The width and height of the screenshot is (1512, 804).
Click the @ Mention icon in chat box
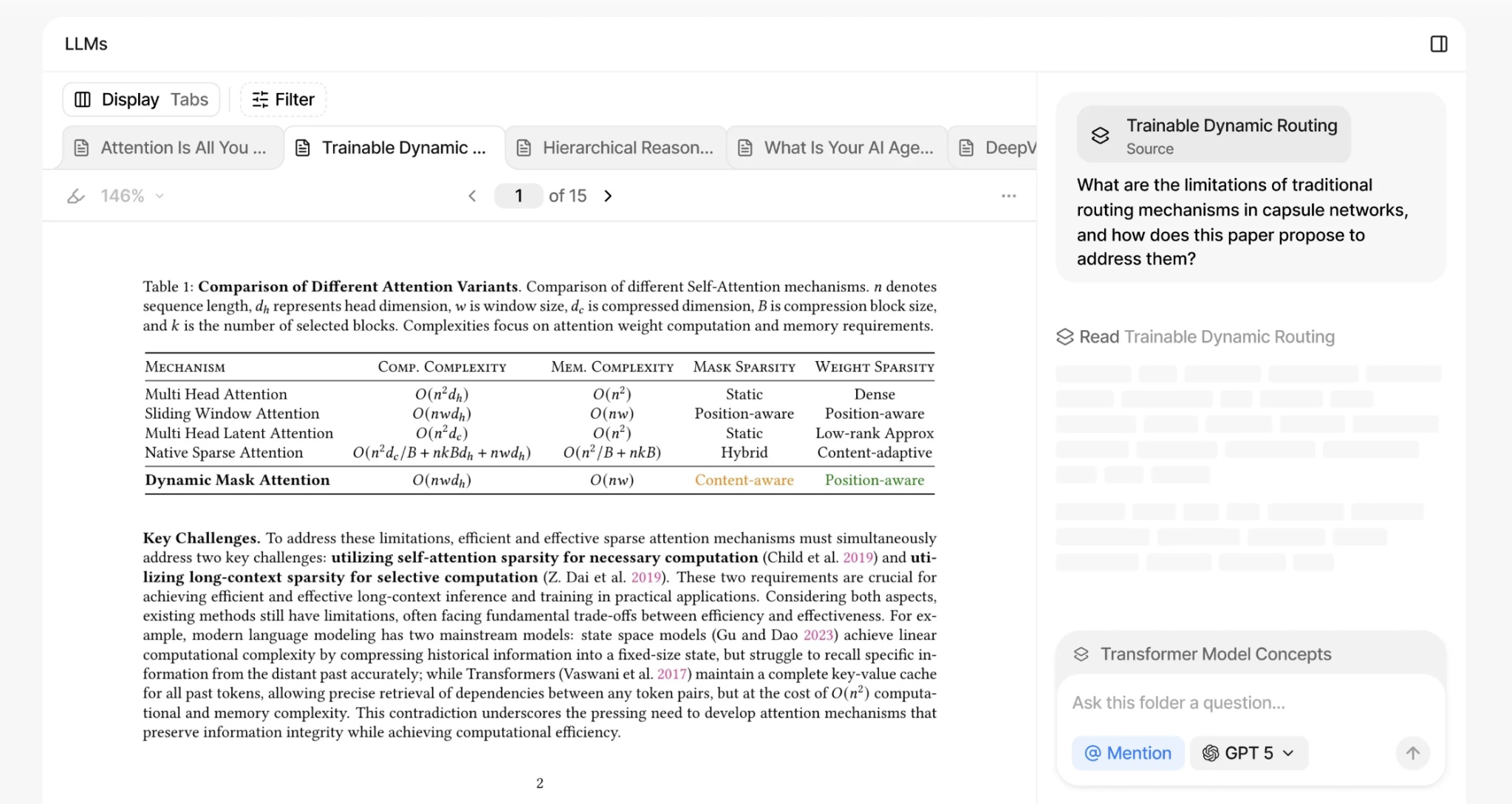(1092, 752)
